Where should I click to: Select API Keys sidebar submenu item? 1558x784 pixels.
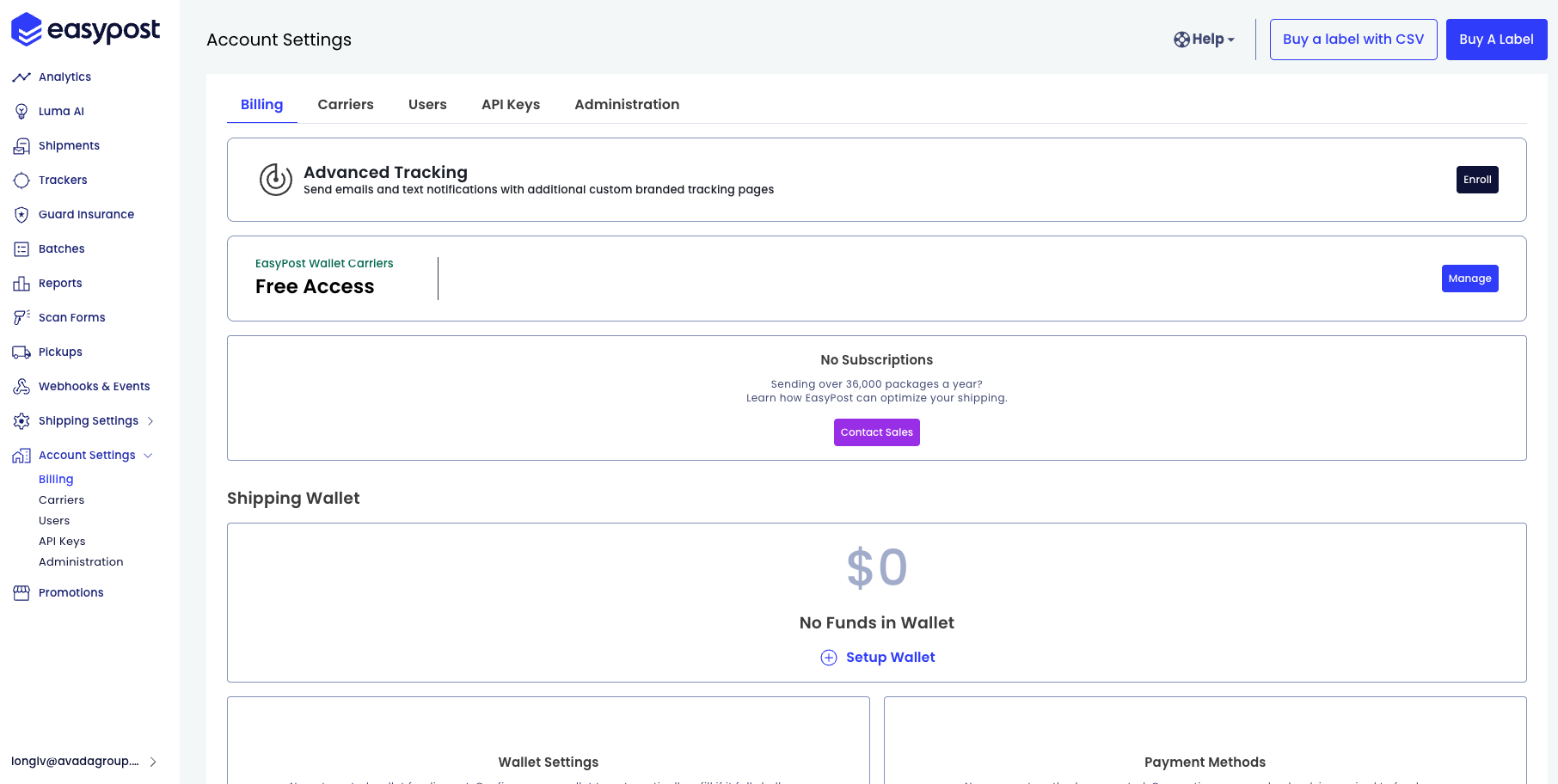point(62,542)
